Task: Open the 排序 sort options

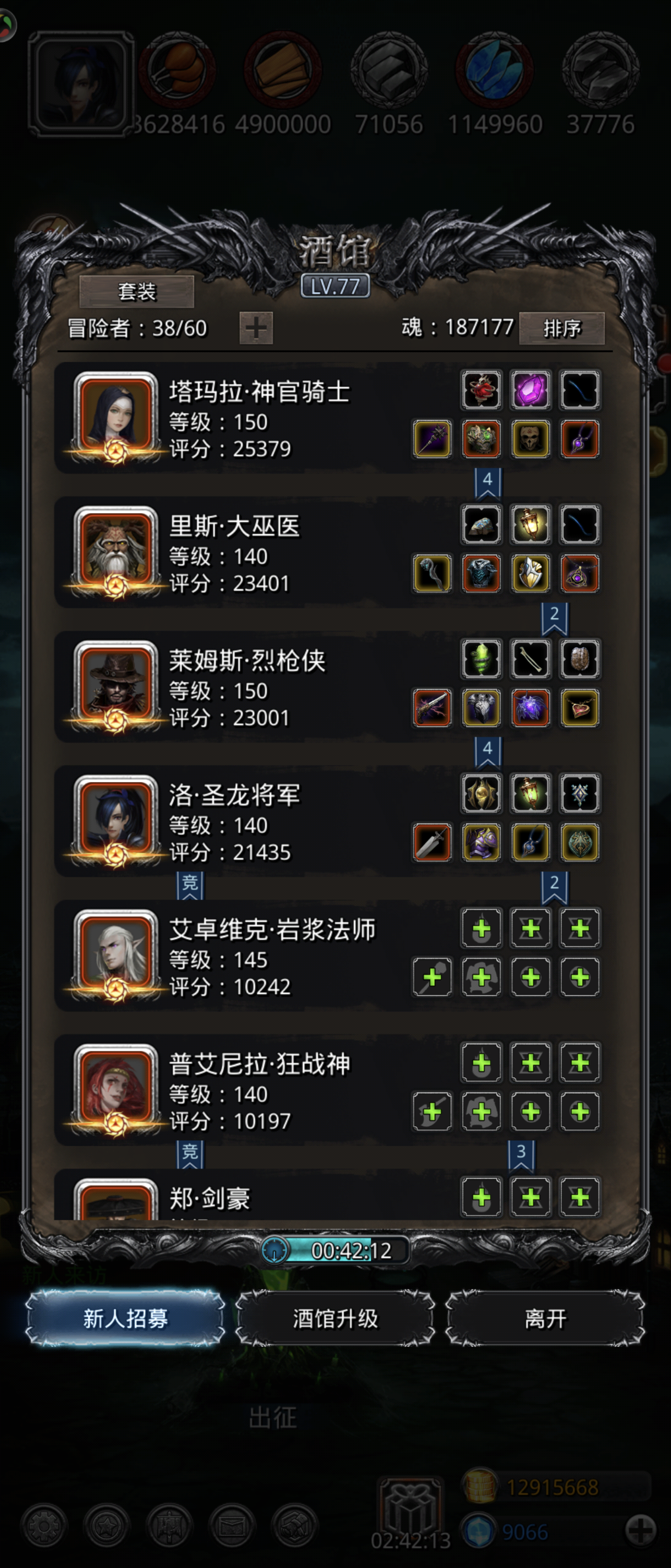Action: click(x=562, y=329)
